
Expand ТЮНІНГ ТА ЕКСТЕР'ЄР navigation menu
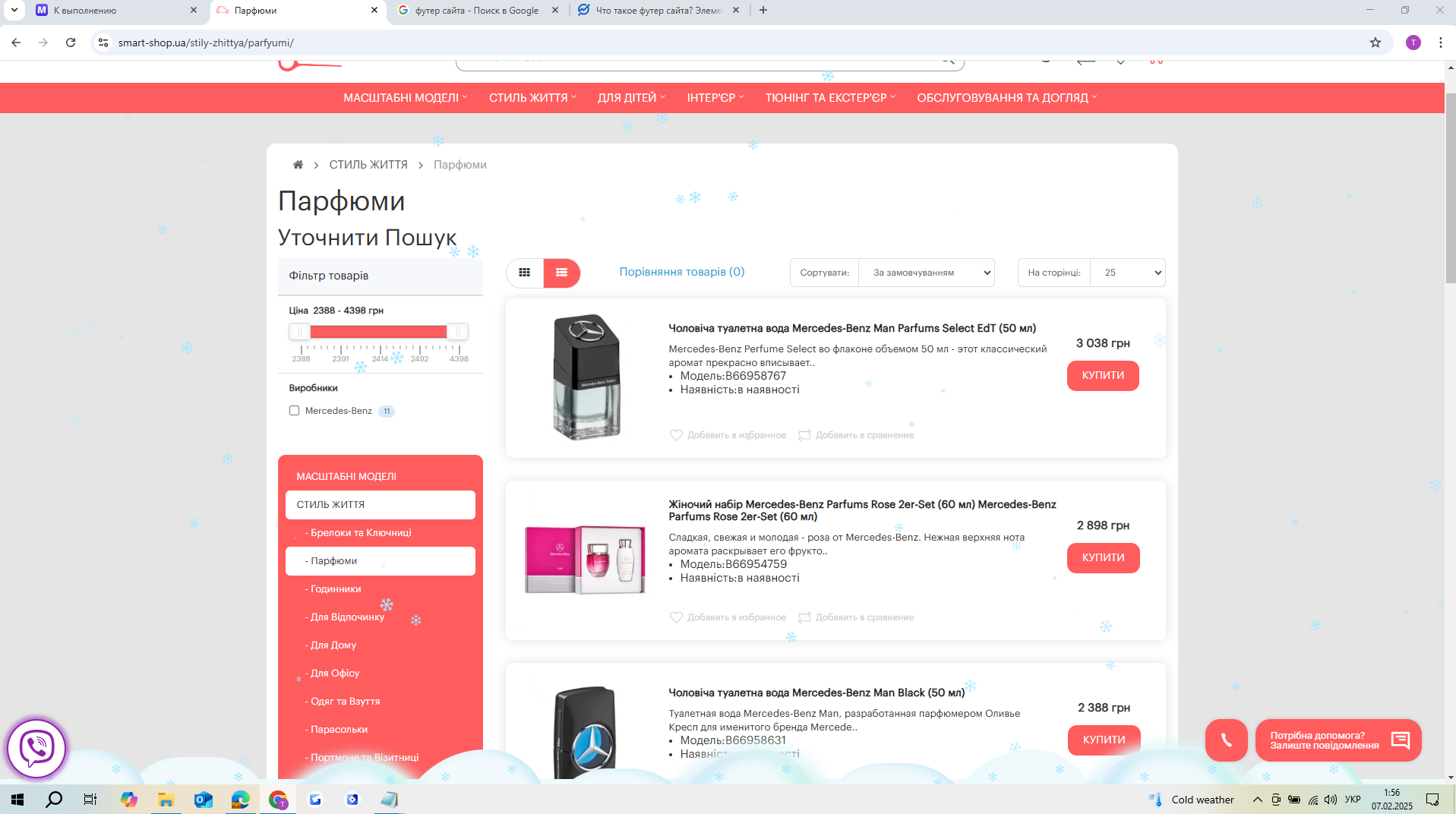pyautogui.click(x=830, y=98)
